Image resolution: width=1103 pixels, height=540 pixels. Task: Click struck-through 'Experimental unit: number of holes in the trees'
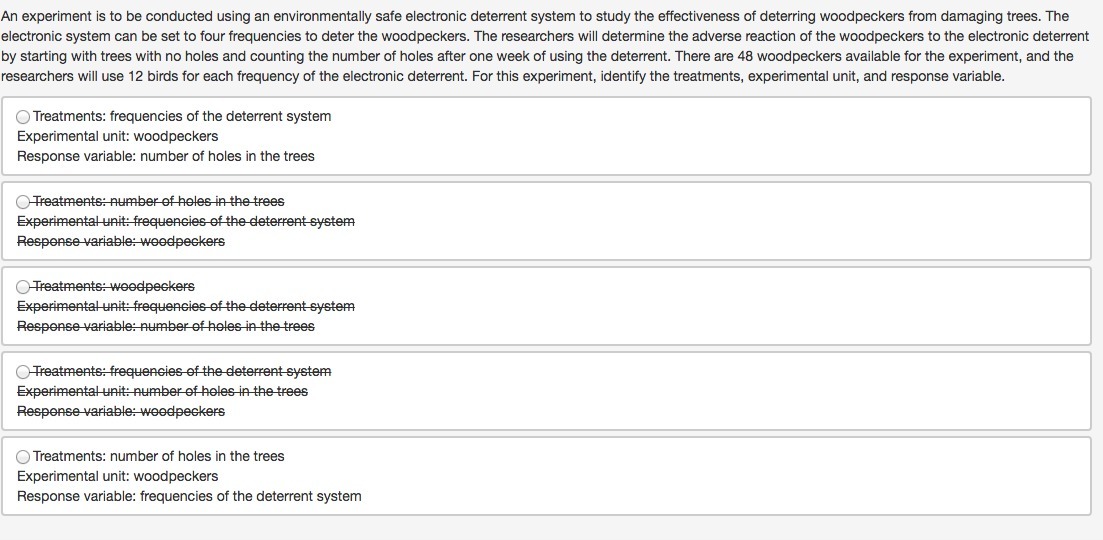tap(162, 391)
